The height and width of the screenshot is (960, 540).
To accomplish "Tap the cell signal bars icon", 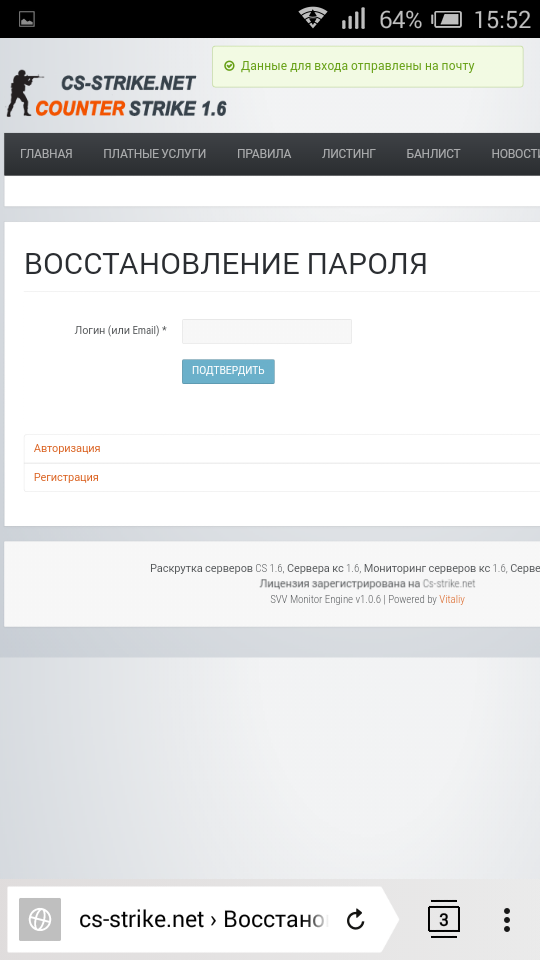I will [353, 18].
